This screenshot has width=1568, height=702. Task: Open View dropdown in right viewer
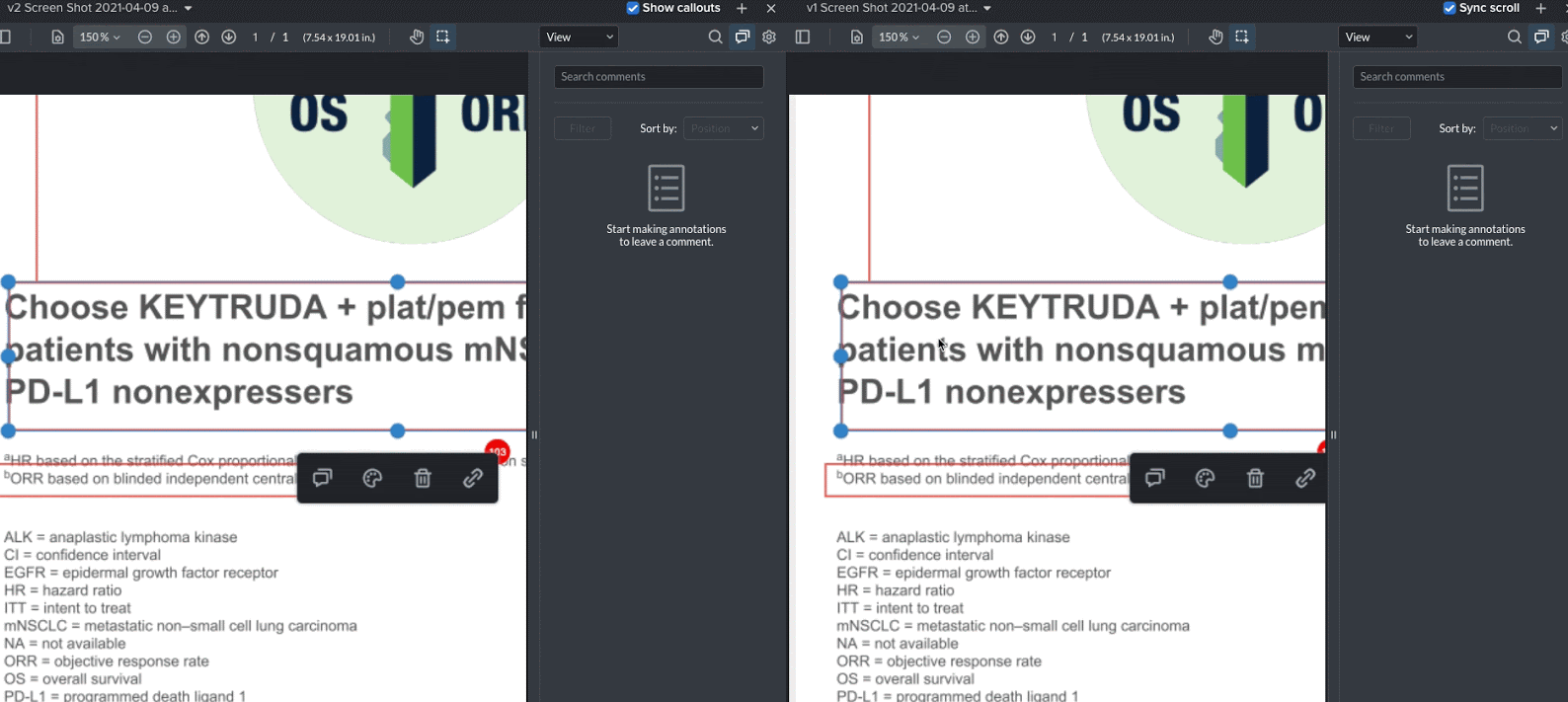tap(1378, 37)
